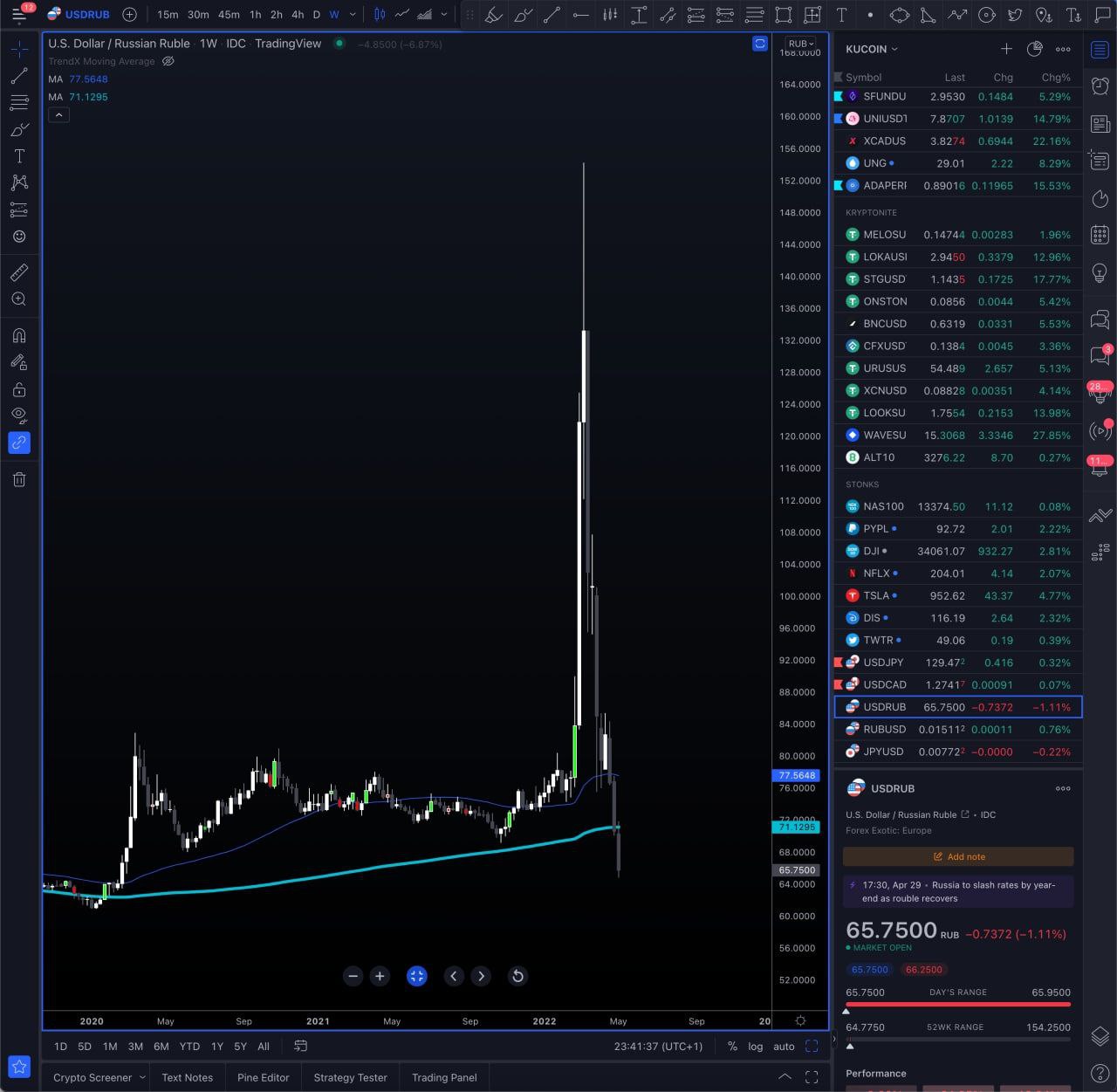The image size is (1117, 1092).
Task: Open the help question mark icon
Action: tap(1100, 1073)
